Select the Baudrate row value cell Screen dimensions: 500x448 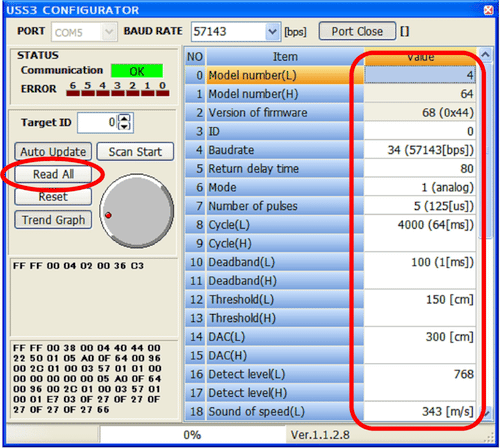pyautogui.click(x=419, y=150)
